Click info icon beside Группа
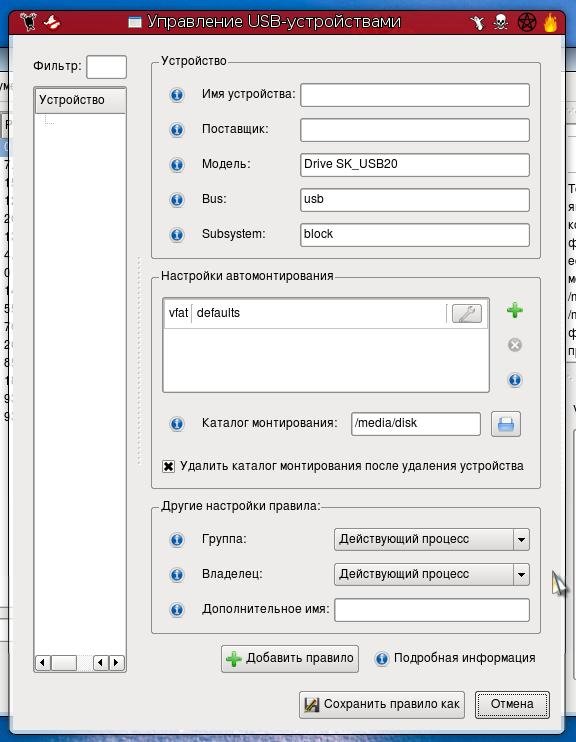The image size is (576, 742). tap(177, 539)
